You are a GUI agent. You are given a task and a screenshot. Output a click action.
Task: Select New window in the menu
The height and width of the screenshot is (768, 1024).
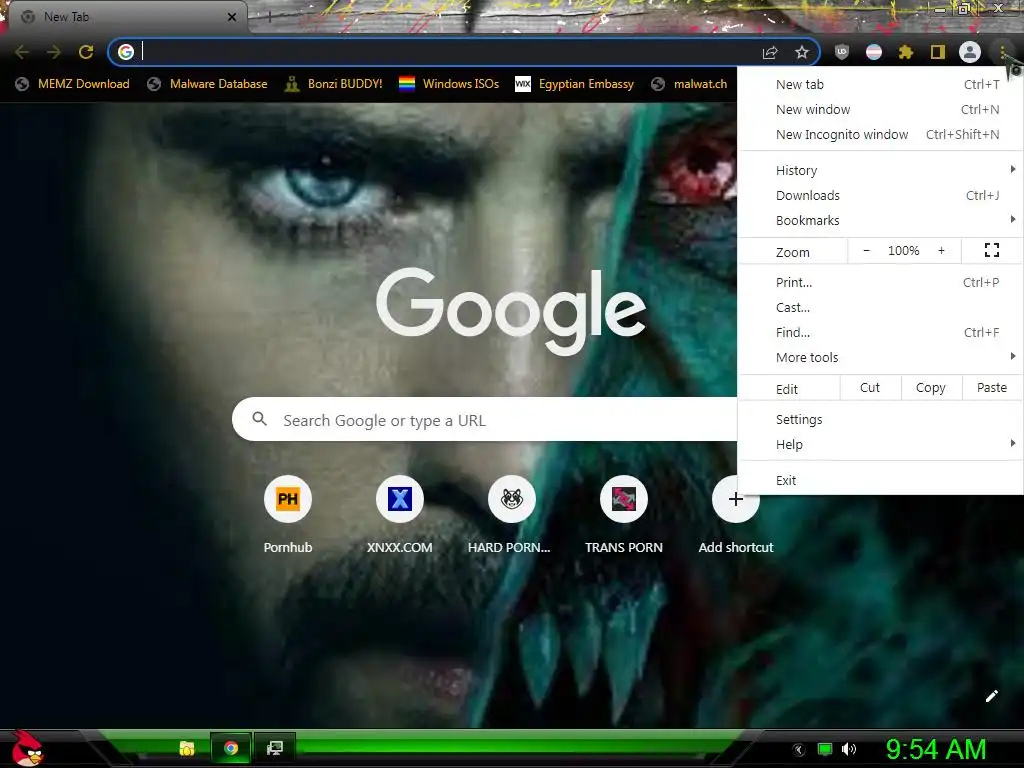point(881,109)
